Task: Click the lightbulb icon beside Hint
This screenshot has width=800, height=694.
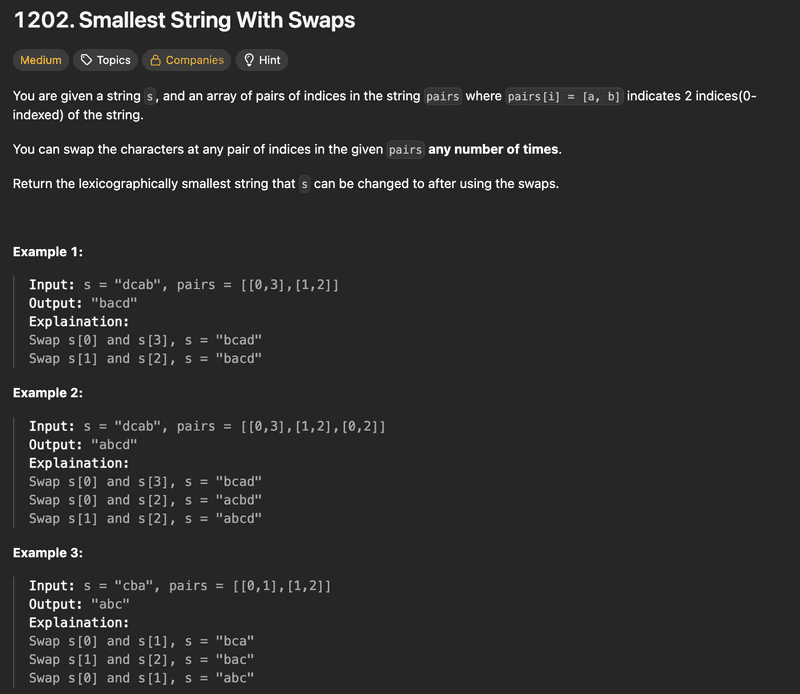Action: tap(249, 60)
